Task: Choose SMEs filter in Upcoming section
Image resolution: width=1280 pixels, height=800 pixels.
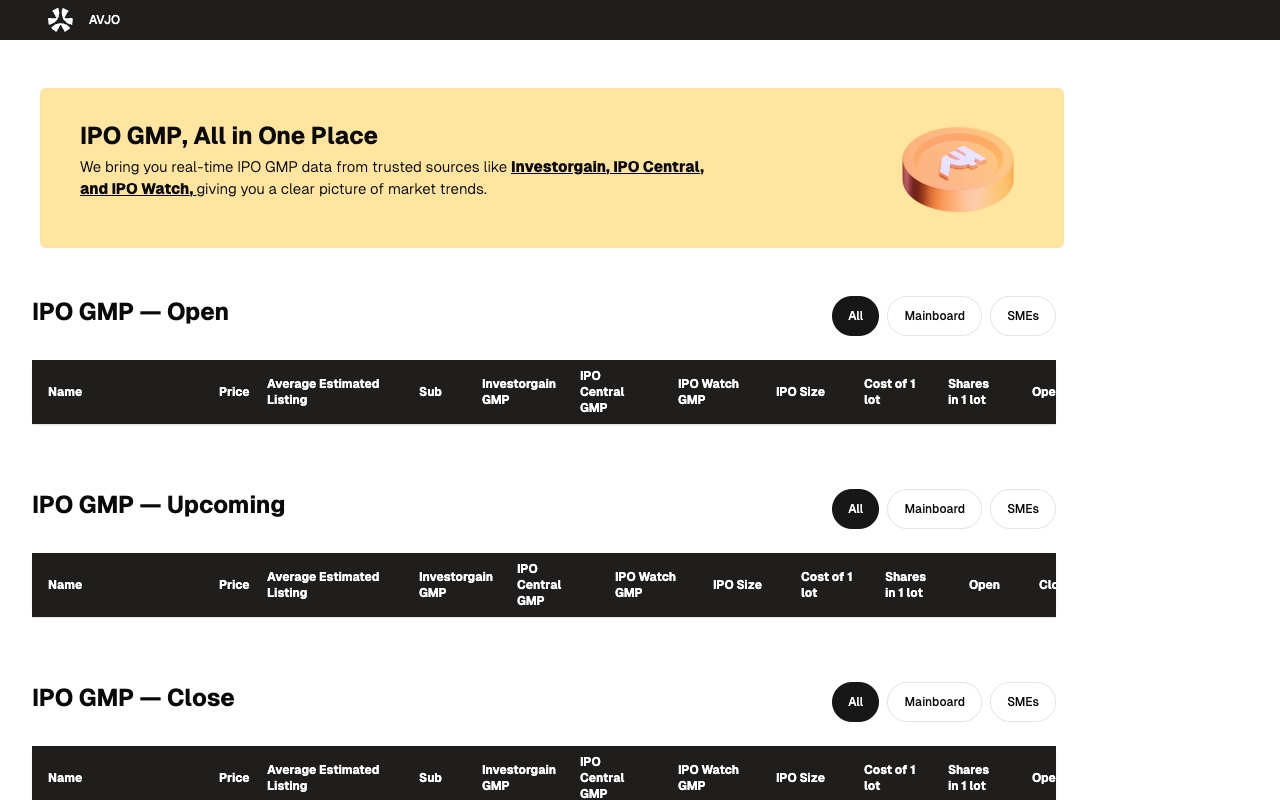Action: coord(1022,509)
